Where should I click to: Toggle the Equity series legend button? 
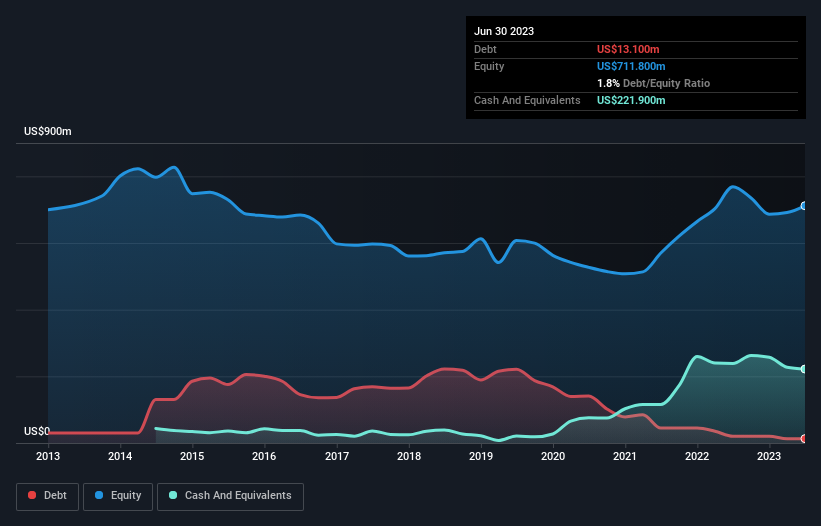coord(118,496)
